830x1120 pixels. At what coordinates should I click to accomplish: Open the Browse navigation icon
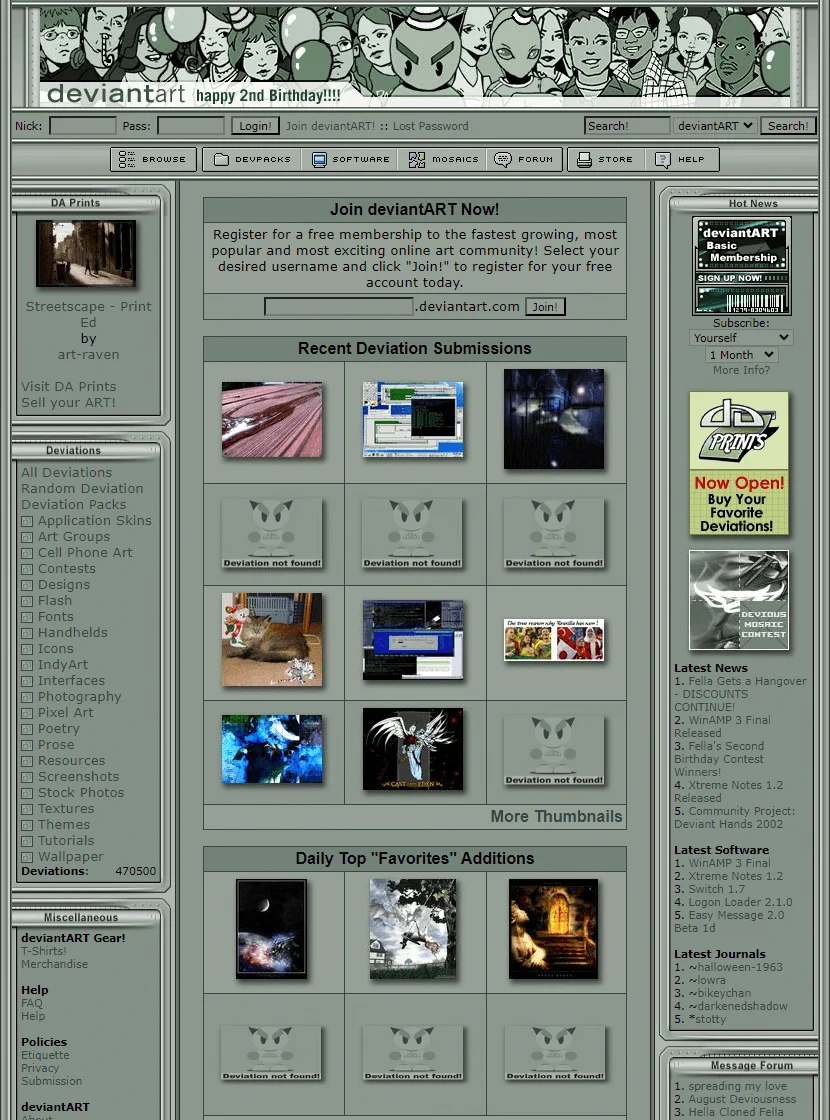tap(126, 159)
